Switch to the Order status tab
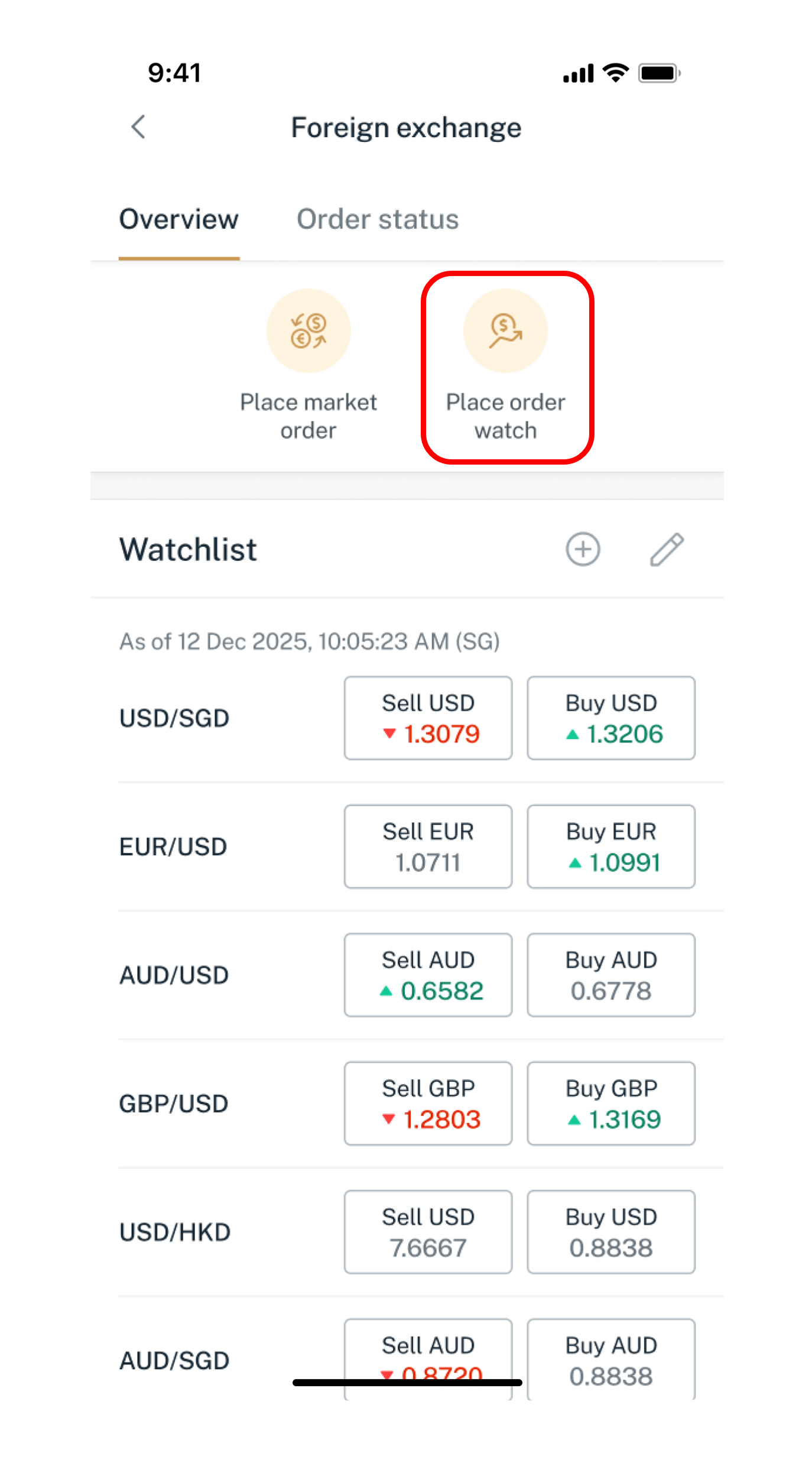 tap(378, 219)
